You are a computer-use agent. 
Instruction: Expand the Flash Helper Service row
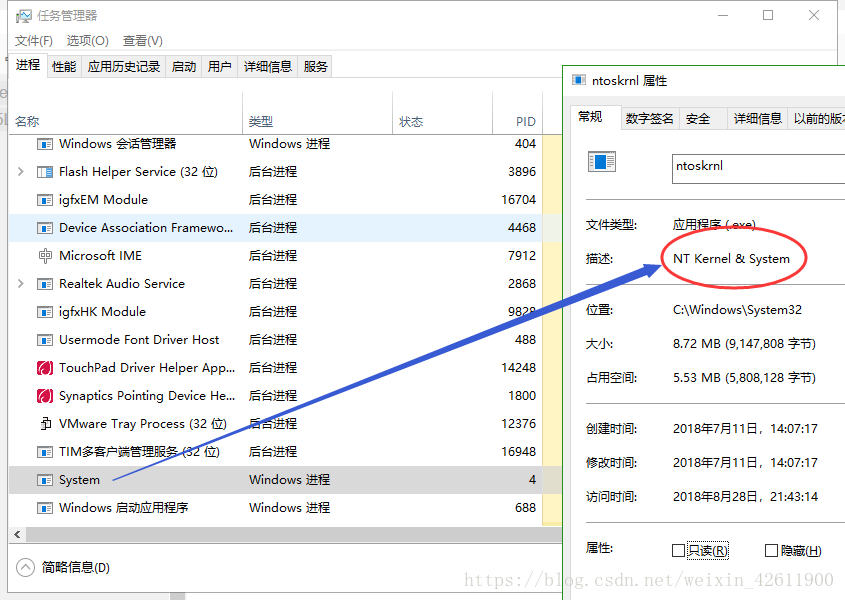pos(20,172)
